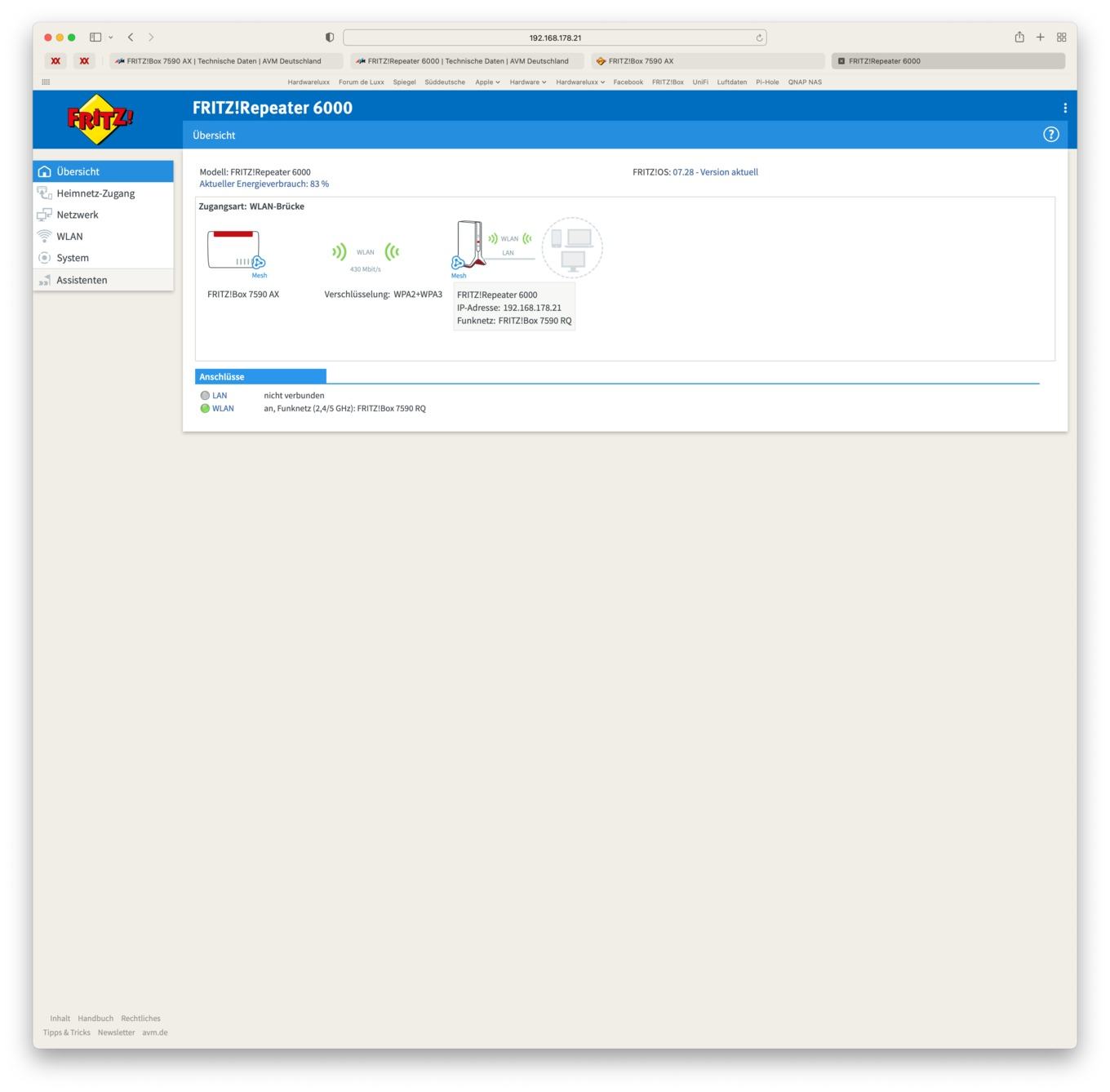This screenshot has width=1110, height=1092.
Task: Click the Handbuch footer link
Action: click(95, 1019)
